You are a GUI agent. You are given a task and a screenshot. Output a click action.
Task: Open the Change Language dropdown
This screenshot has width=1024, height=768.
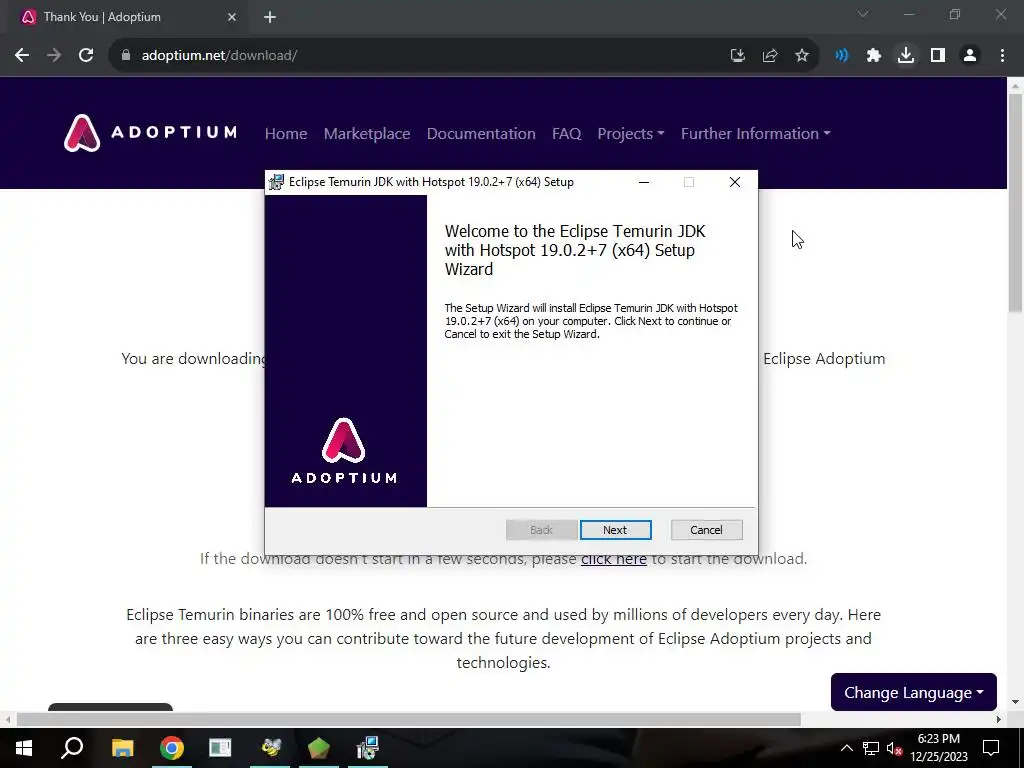pos(914,692)
